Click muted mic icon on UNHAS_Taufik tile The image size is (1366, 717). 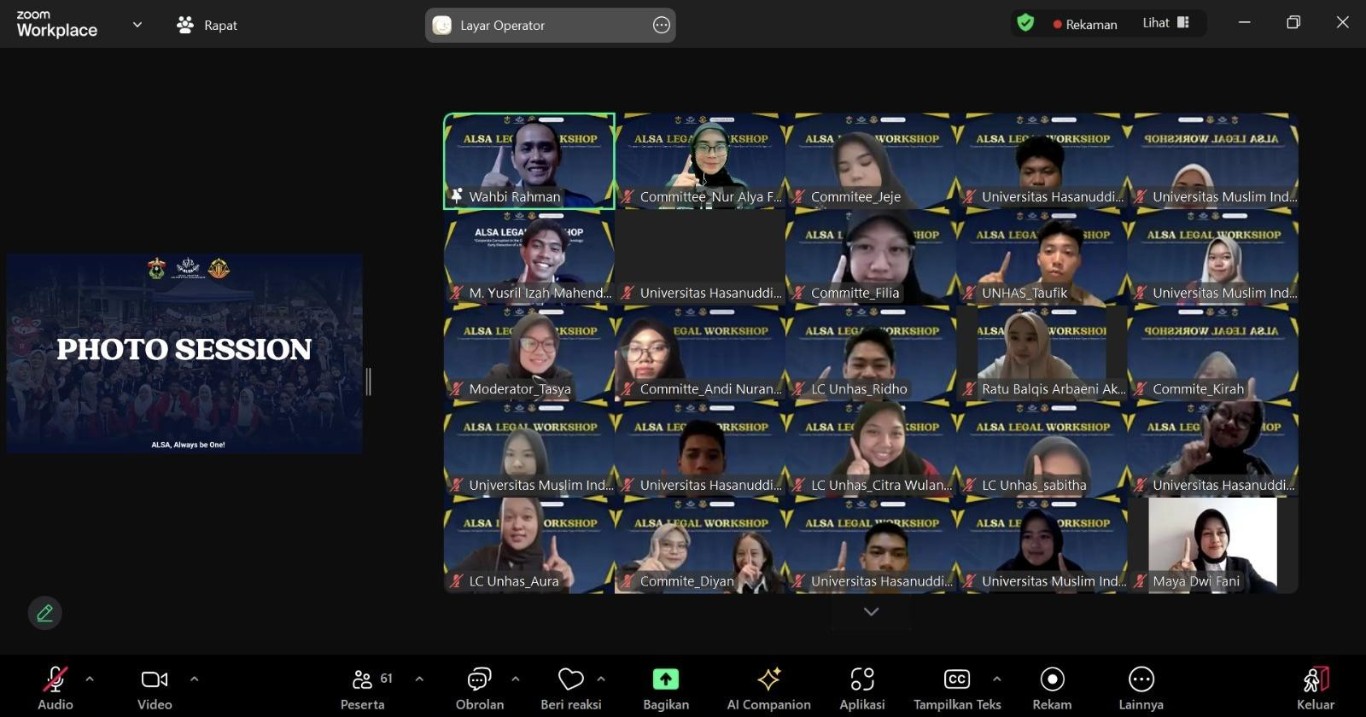pyautogui.click(x=970, y=293)
